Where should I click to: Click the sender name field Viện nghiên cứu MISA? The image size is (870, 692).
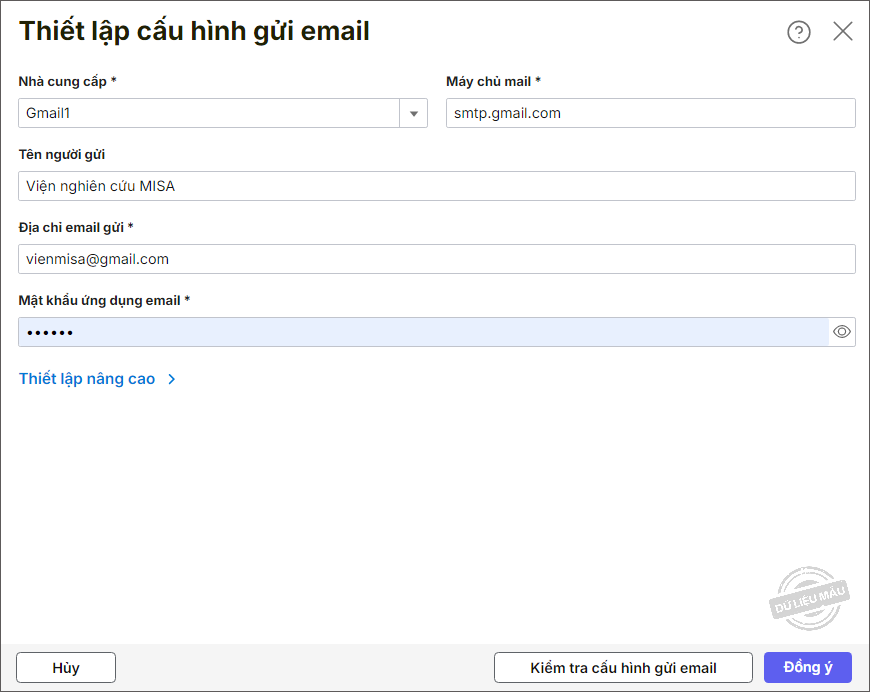(436, 186)
